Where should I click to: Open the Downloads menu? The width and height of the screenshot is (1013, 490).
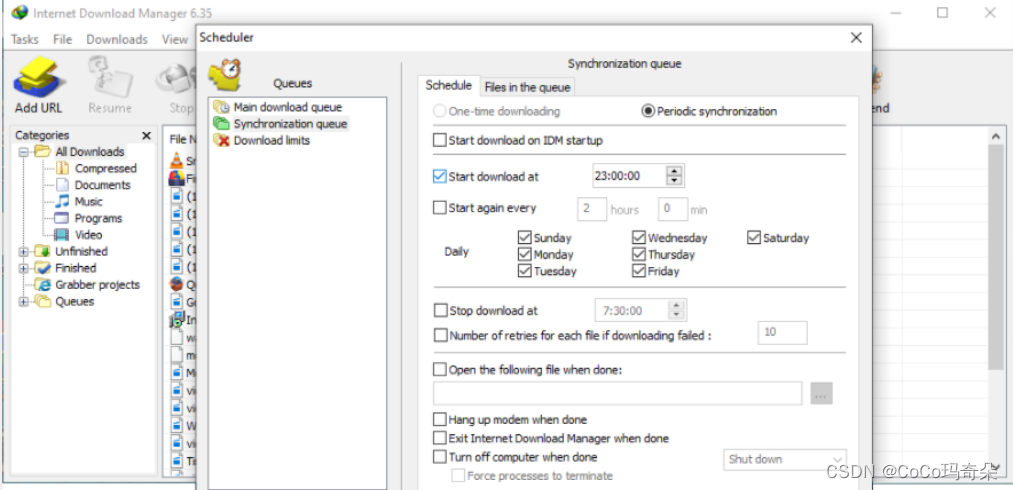pos(117,39)
